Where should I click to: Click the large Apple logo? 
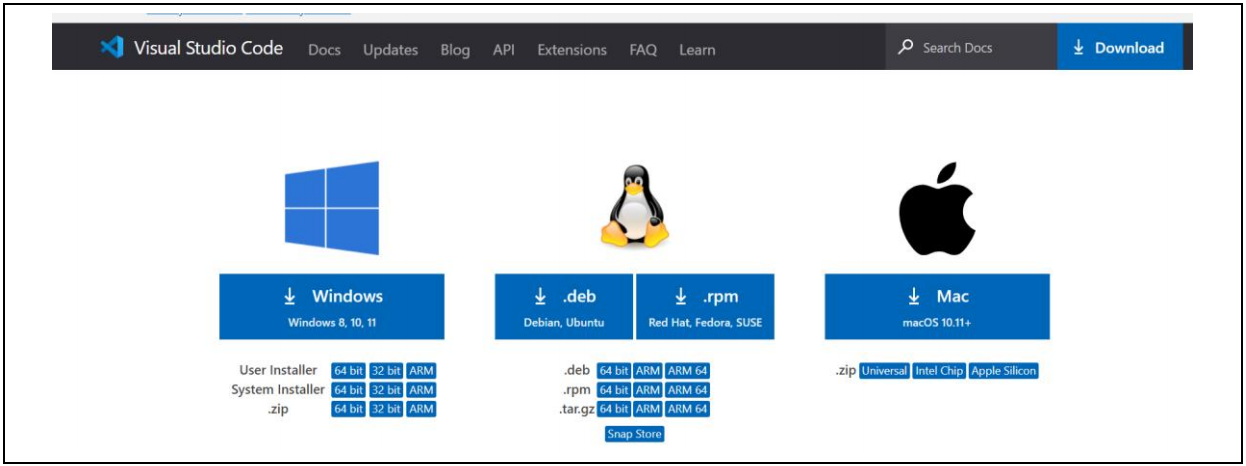click(936, 209)
